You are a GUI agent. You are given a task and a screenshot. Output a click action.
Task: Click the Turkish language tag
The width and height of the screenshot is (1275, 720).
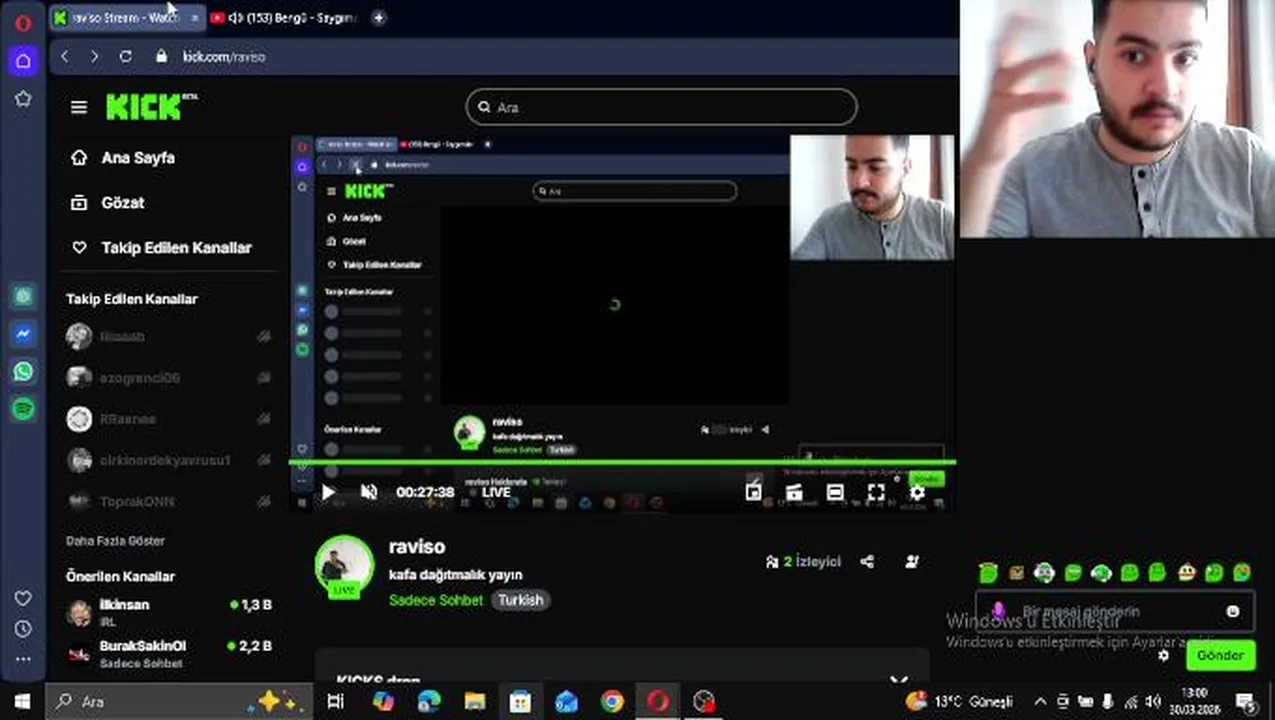(x=521, y=600)
